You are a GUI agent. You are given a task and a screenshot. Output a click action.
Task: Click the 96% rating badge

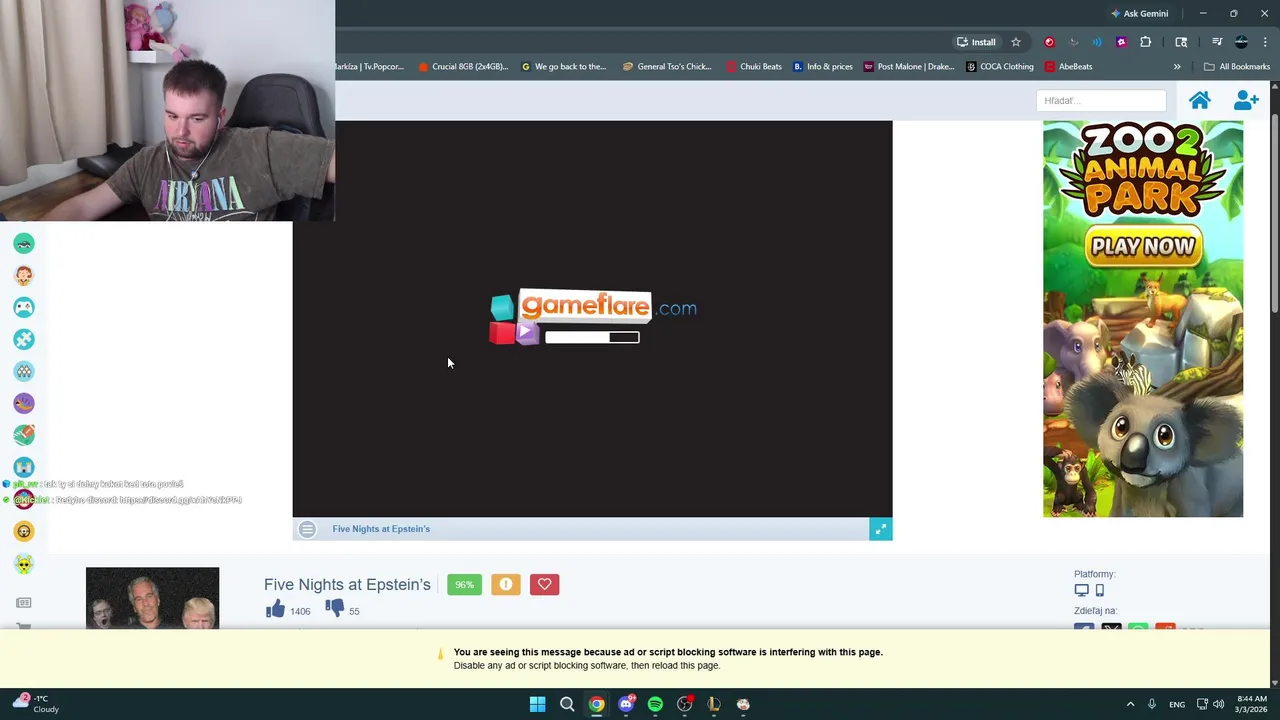pos(464,585)
